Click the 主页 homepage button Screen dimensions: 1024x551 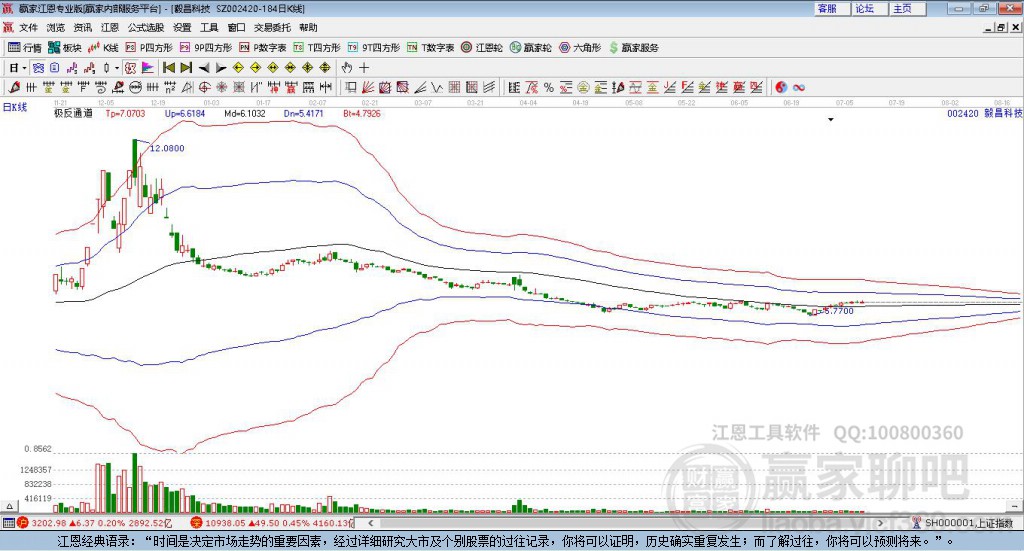point(908,8)
